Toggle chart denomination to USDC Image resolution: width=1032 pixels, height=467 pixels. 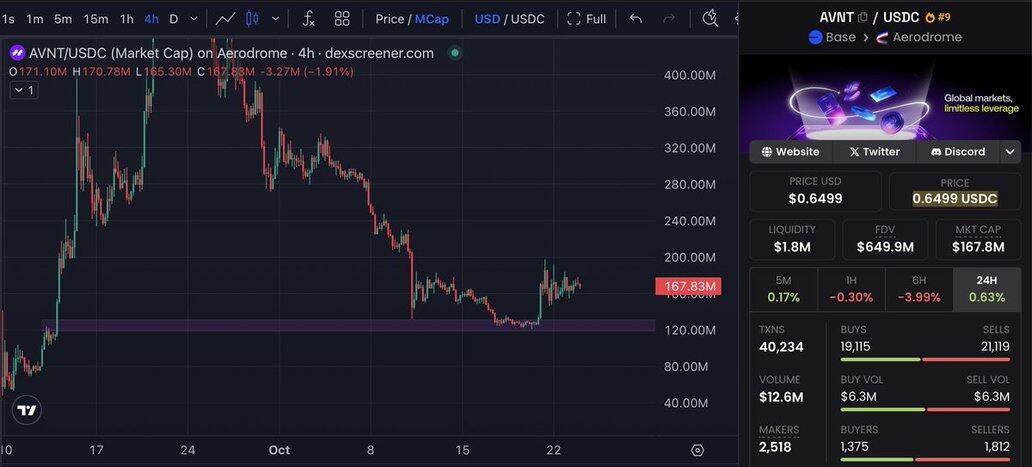[x=528, y=18]
